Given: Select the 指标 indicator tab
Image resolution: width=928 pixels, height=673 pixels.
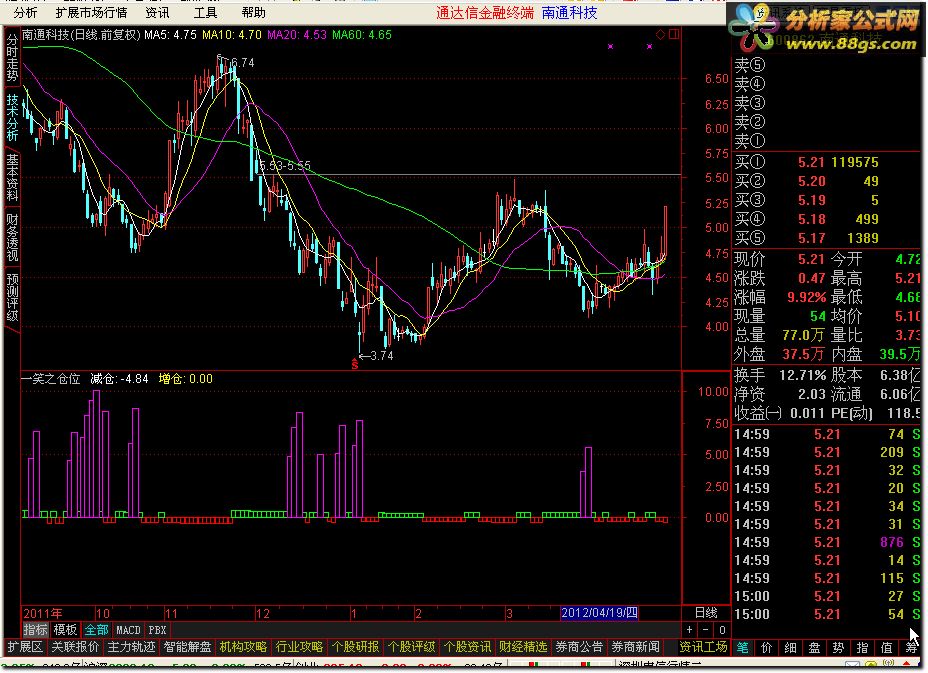Looking at the screenshot, I should tap(36, 630).
